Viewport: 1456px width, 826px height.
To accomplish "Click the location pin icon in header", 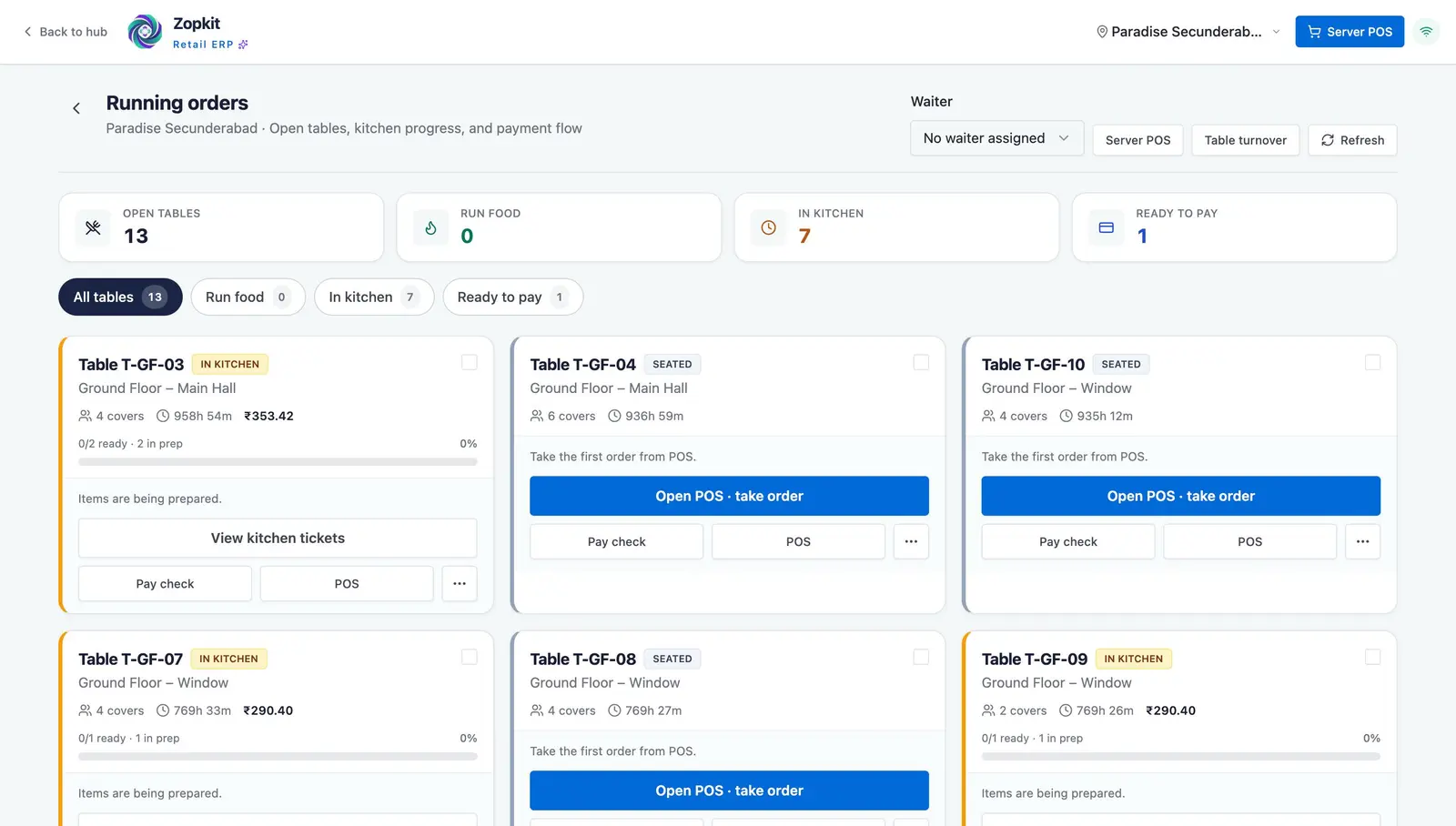I will [x=1102, y=32].
